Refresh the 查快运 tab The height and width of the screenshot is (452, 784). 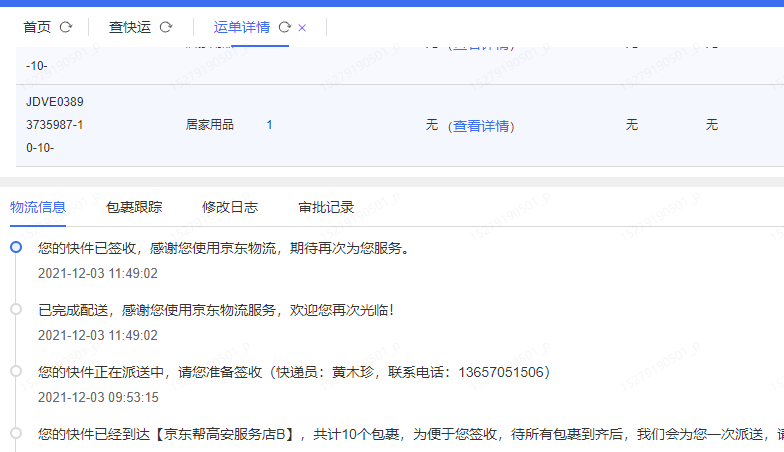click(x=166, y=27)
